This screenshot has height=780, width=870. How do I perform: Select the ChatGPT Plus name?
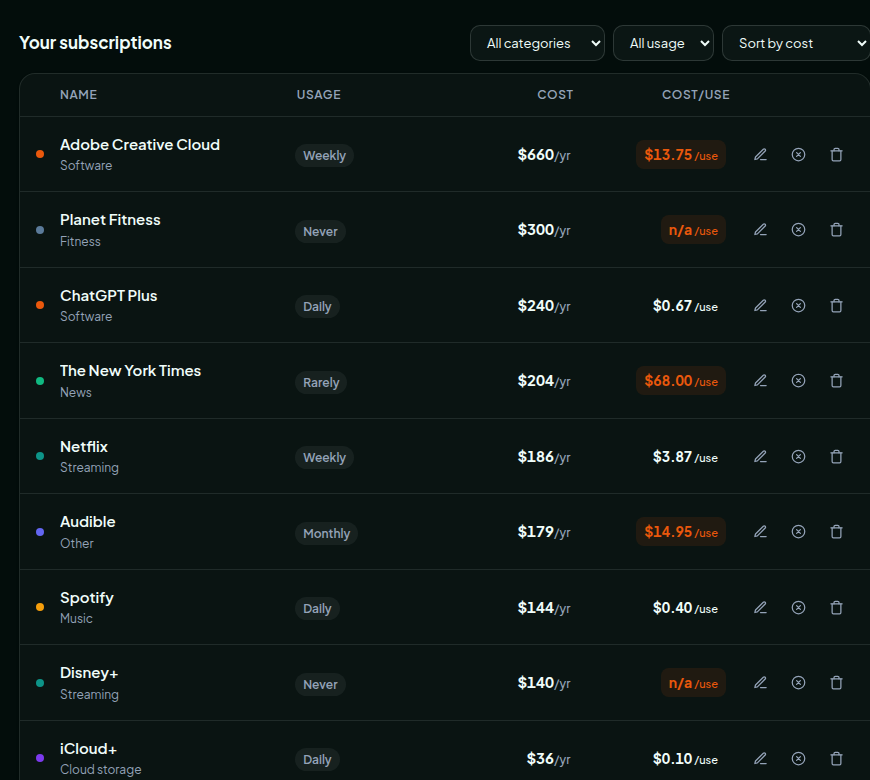[109, 296]
